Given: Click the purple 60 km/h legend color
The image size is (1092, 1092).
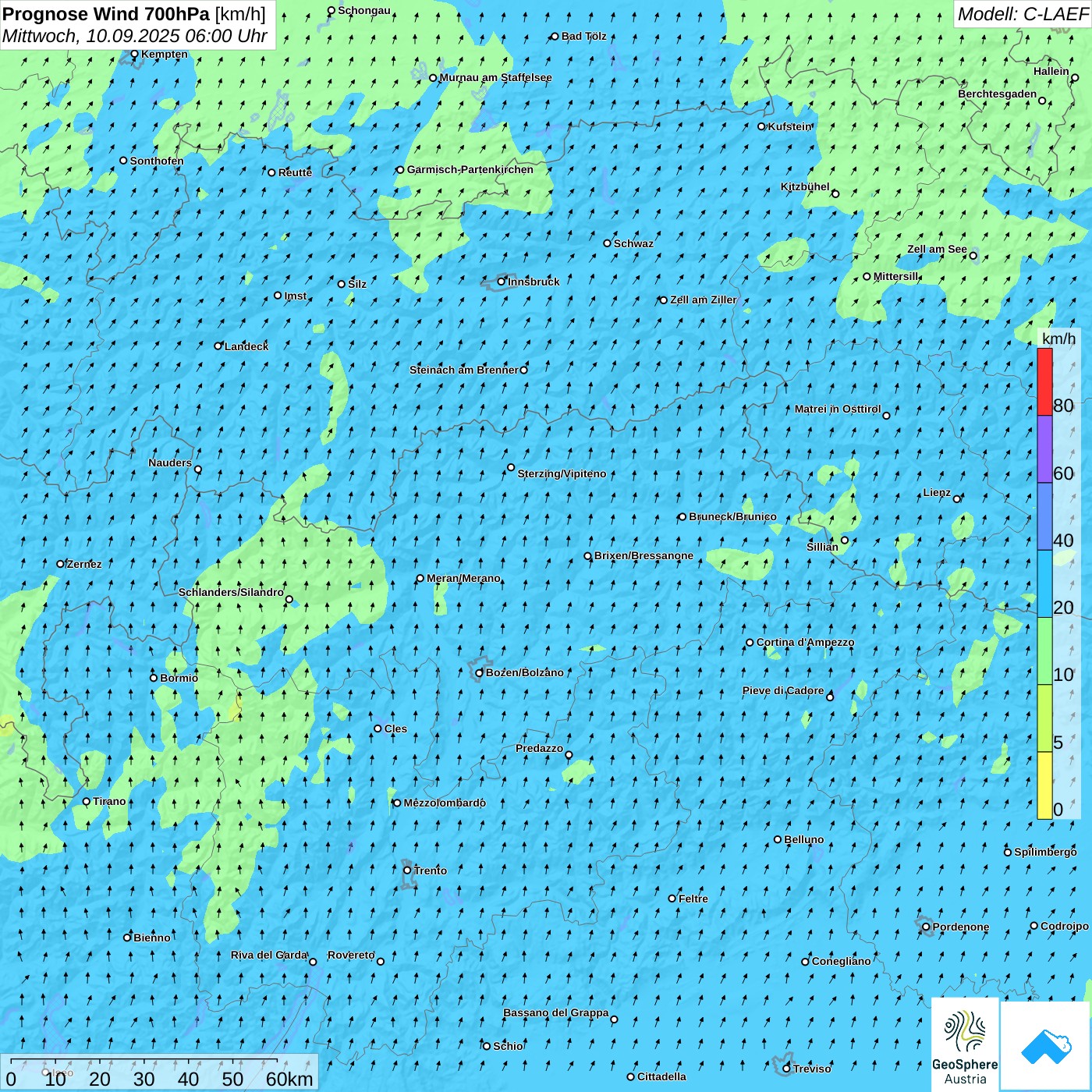Looking at the screenshot, I should [1044, 449].
